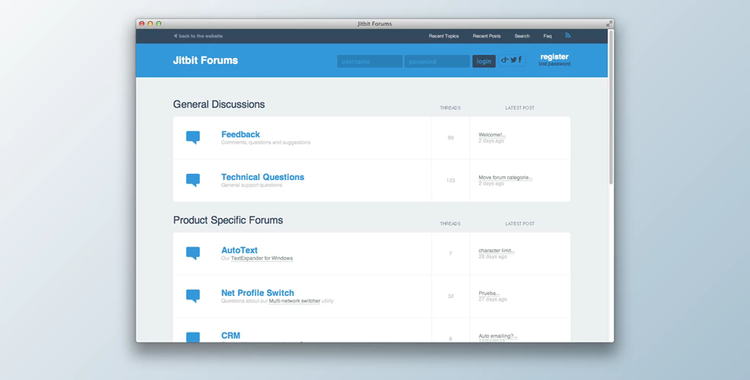Click the Feedback thread count 86
This screenshot has width=750, height=380.
[451, 138]
